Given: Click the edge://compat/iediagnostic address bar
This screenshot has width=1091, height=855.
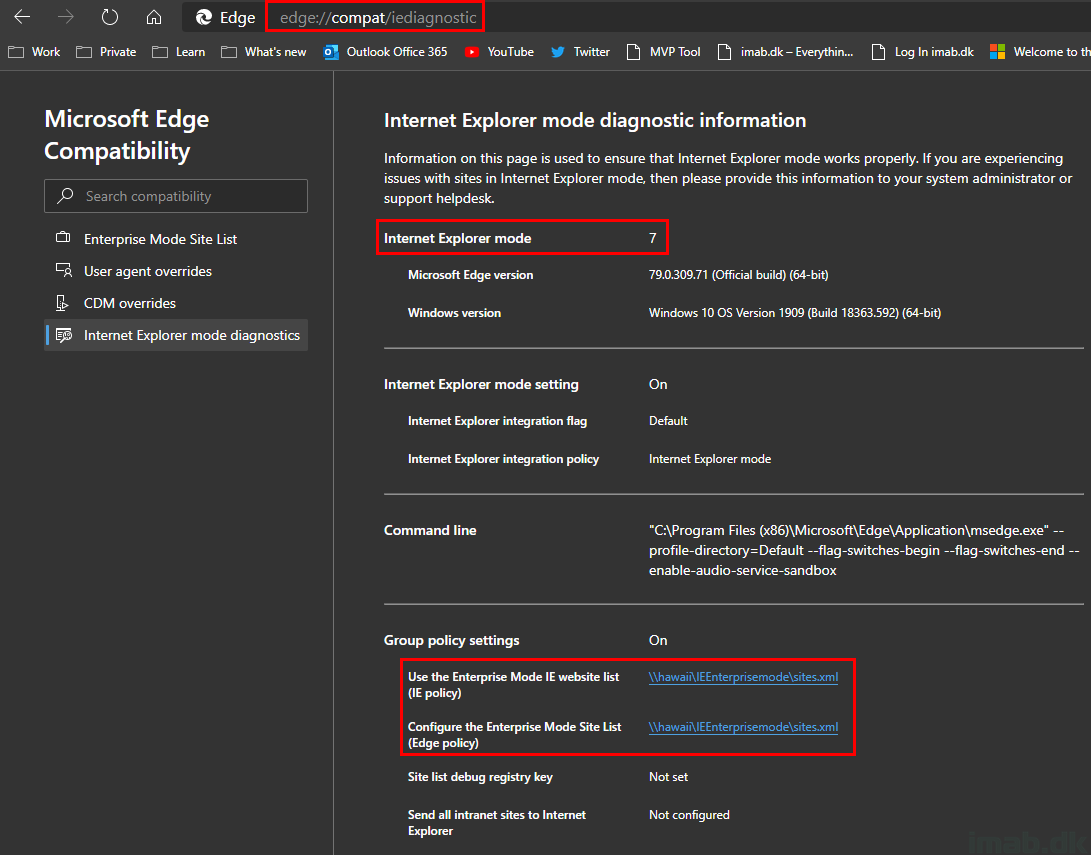Looking at the screenshot, I should click(378, 17).
